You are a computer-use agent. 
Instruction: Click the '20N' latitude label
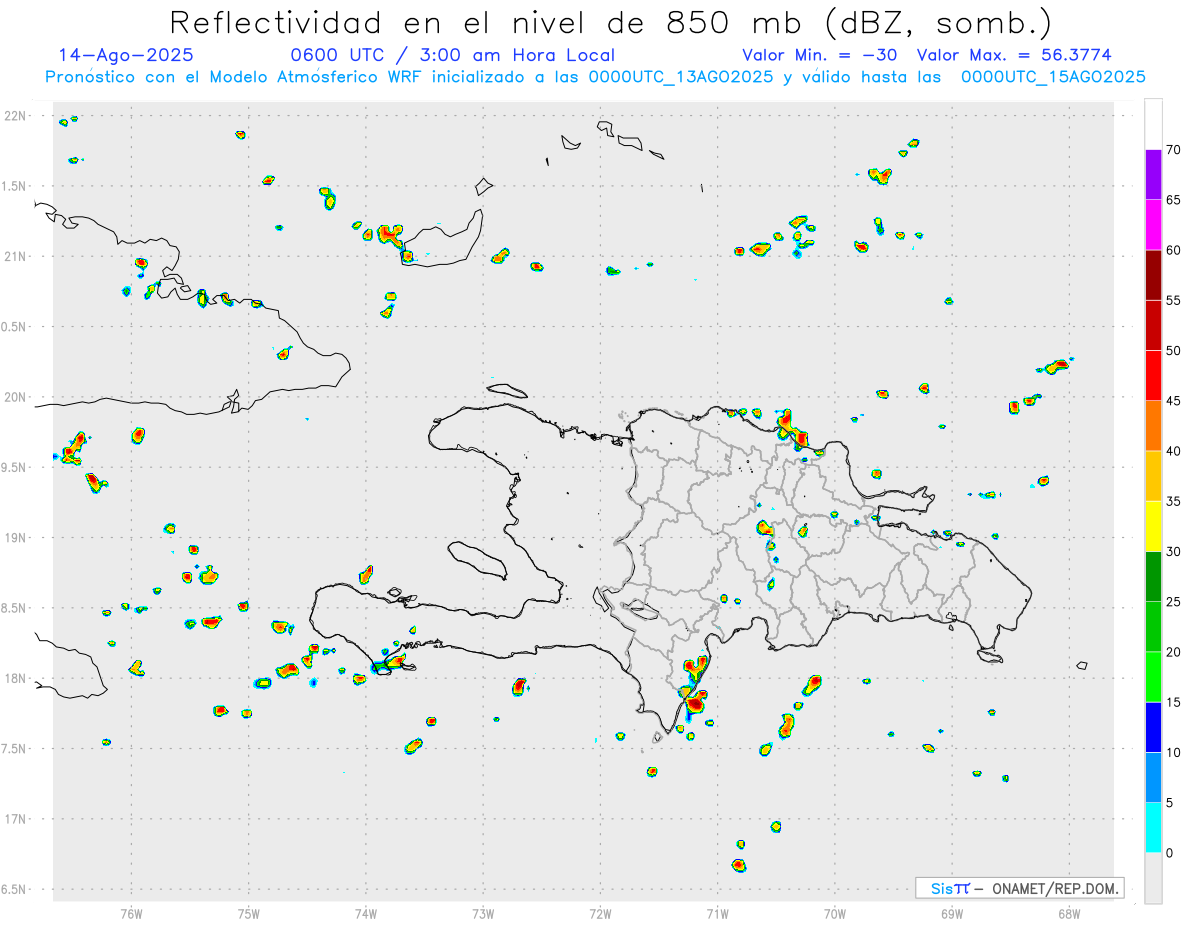tap(17, 397)
